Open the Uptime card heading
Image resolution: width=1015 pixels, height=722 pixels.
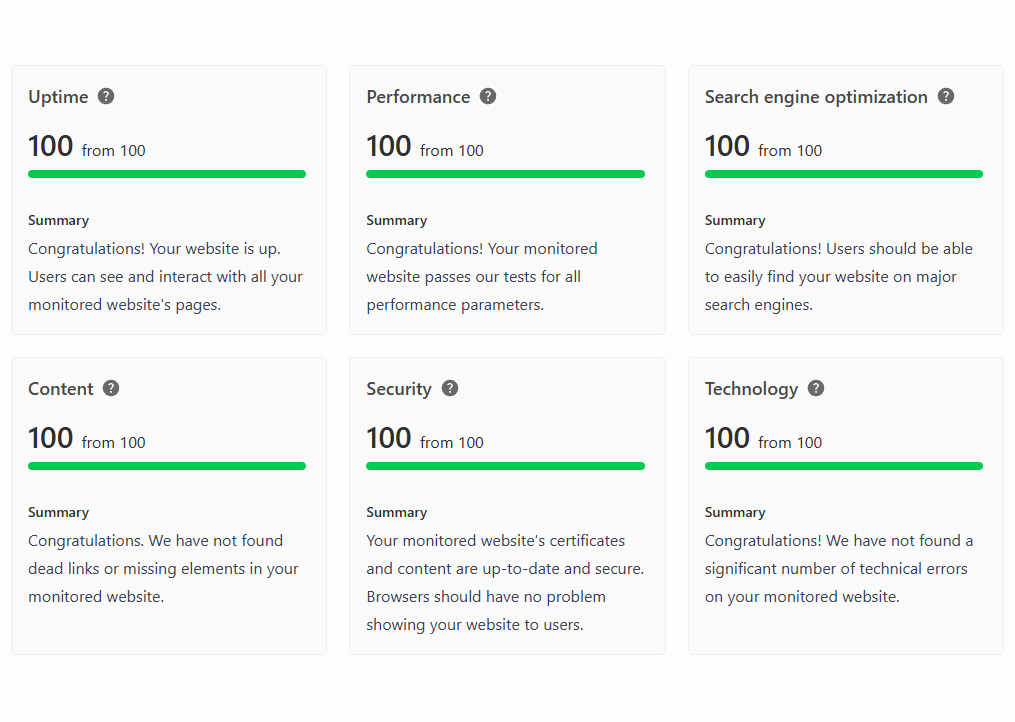click(58, 97)
